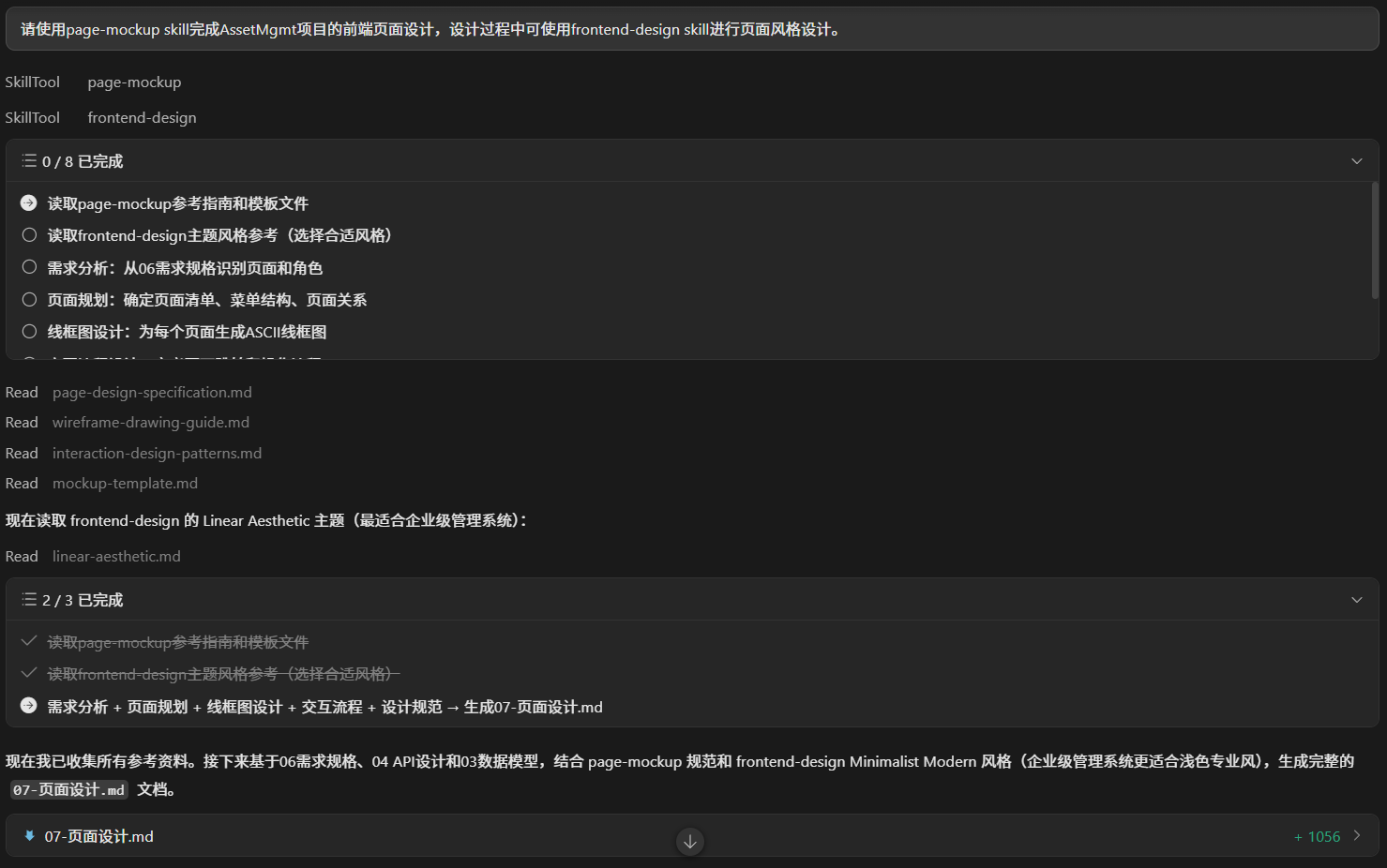The height and width of the screenshot is (868, 1387).
Task: Collapse the 2 / 3 已完成 todo panel
Action: coord(1356,600)
